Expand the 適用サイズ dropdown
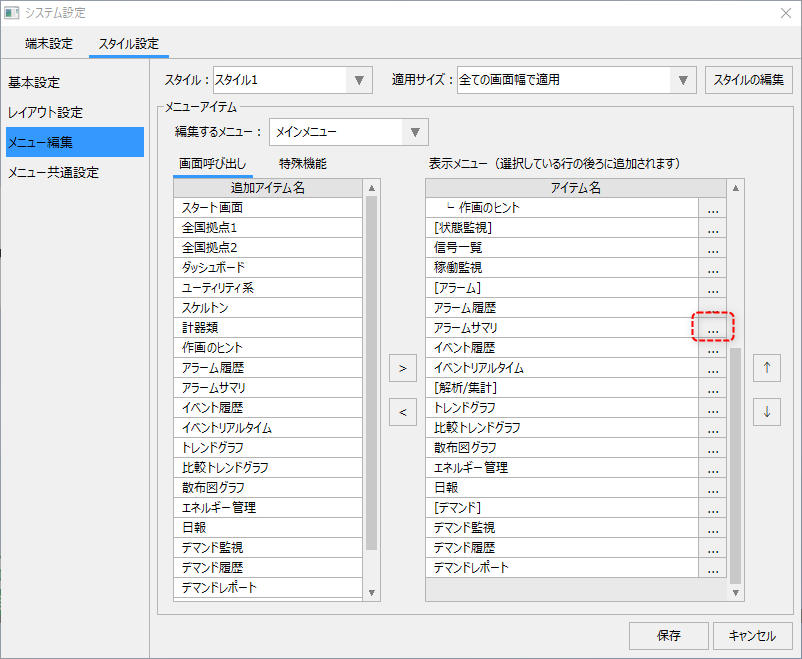Image resolution: width=802 pixels, height=659 pixels. point(684,80)
